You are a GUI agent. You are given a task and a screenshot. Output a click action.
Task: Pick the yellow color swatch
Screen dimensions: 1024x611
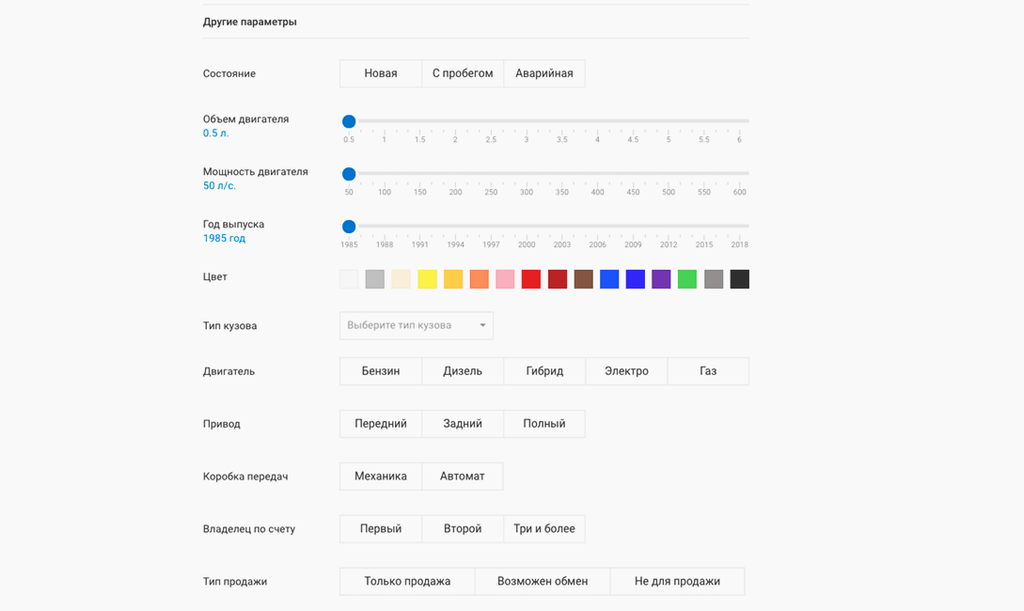[427, 279]
